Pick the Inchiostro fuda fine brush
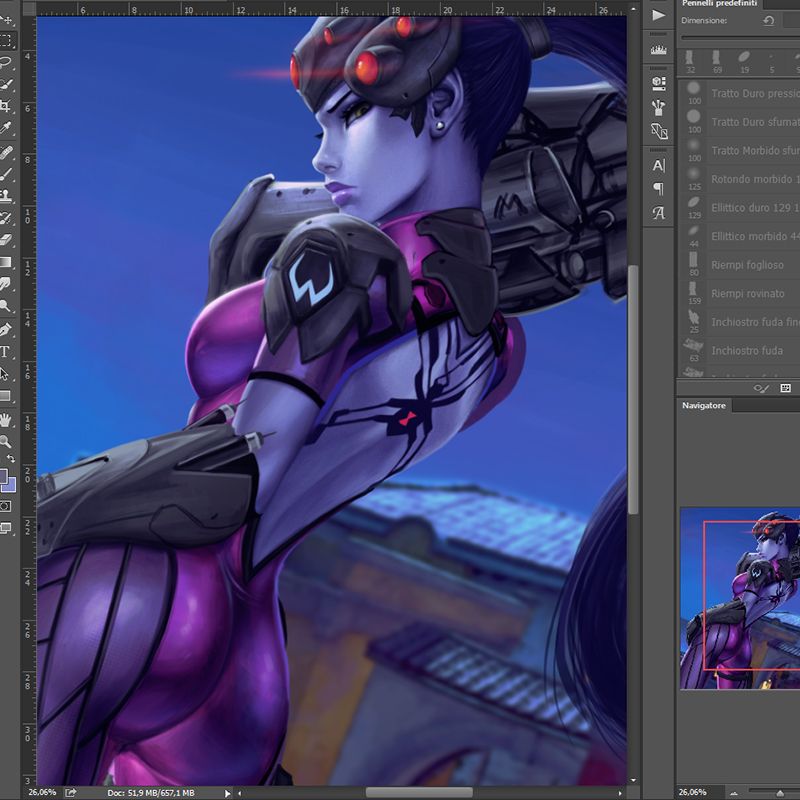Screen dimensions: 800x800 tap(740, 322)
